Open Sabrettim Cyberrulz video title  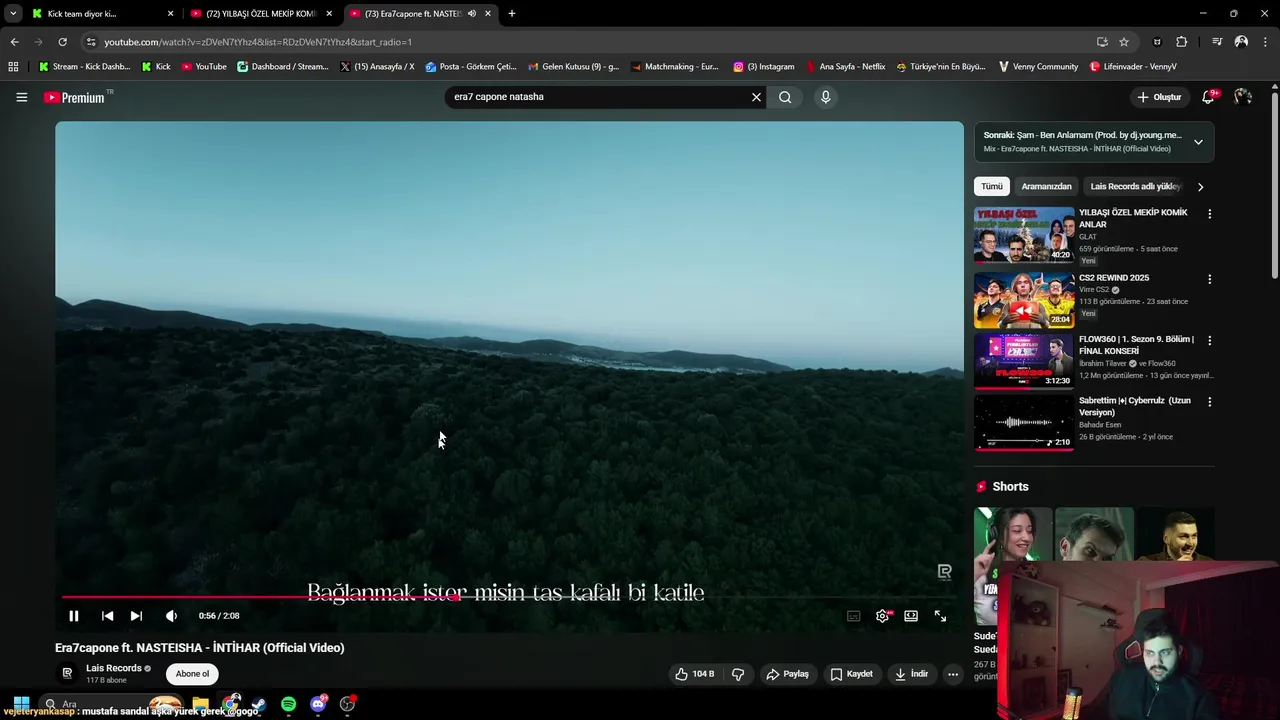pyautogui.click(x=1135, y=407)
